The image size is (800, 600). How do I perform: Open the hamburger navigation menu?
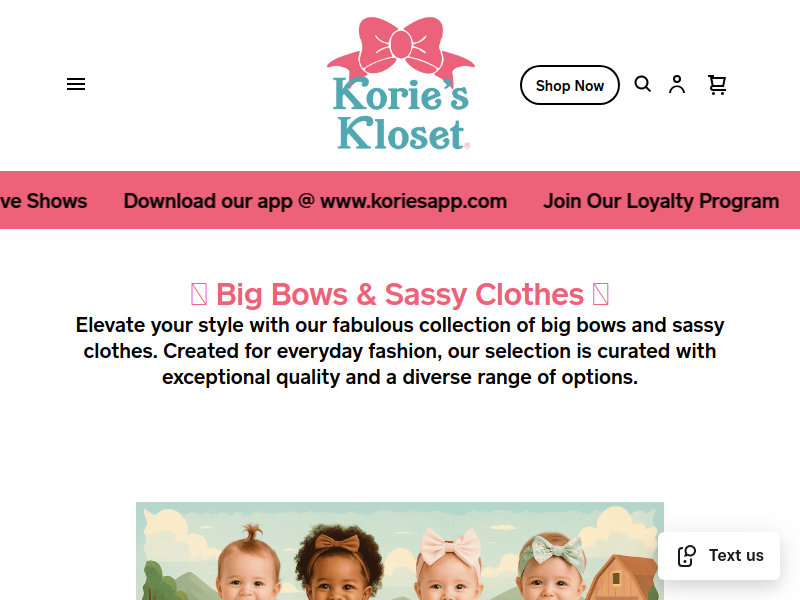pyautogui.click(x=76, y=84)
